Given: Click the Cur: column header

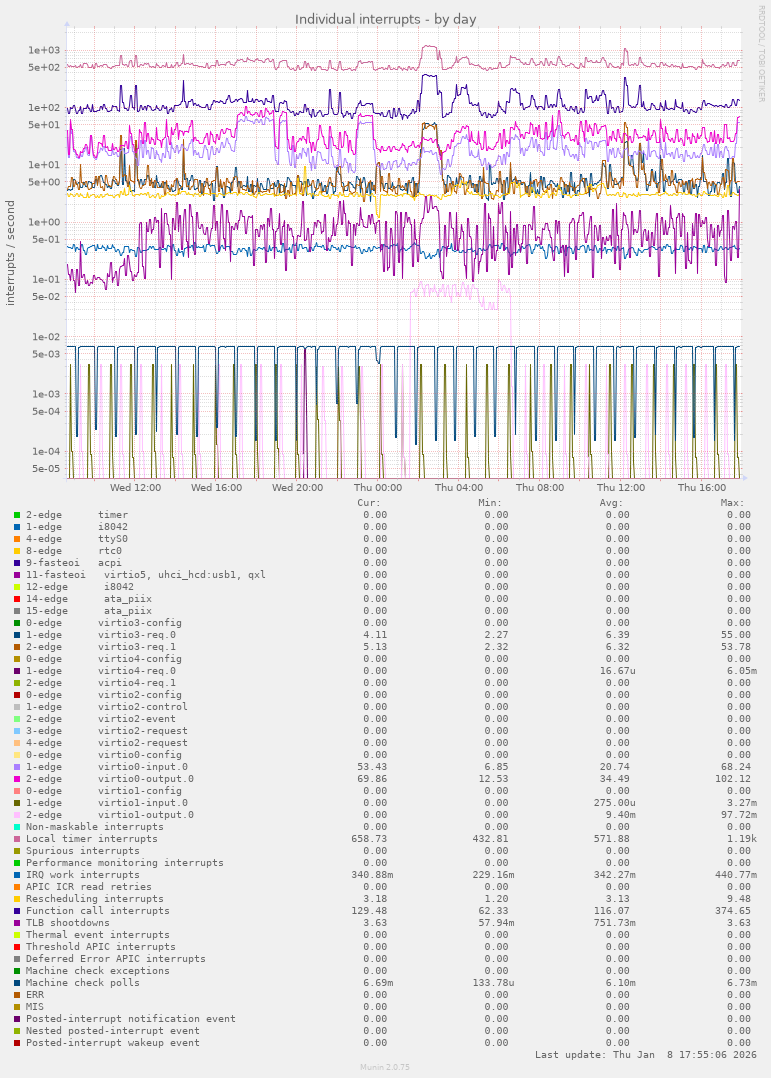Looking at the screenshot, I should 369,502.
